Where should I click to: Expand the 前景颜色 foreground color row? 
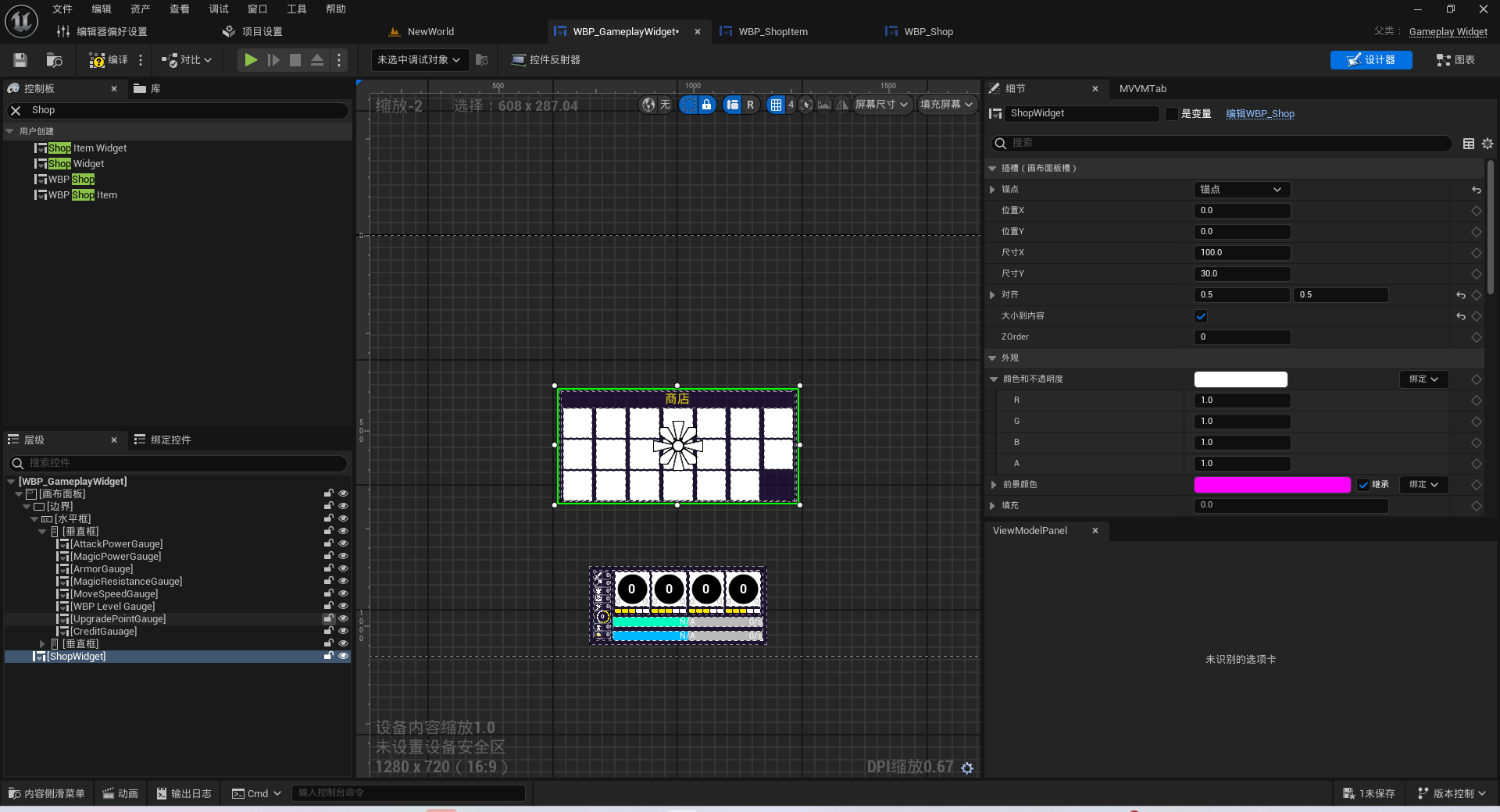(x=993, y=485)
